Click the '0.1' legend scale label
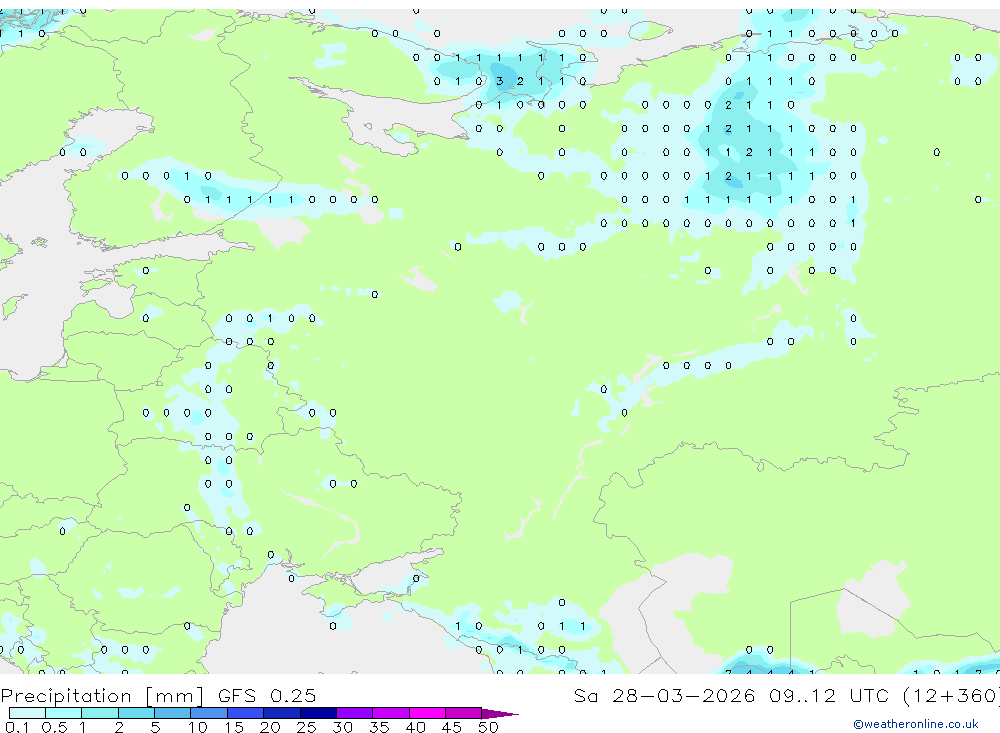This screenshot has width=1000, height=733. tap(17, 727)
